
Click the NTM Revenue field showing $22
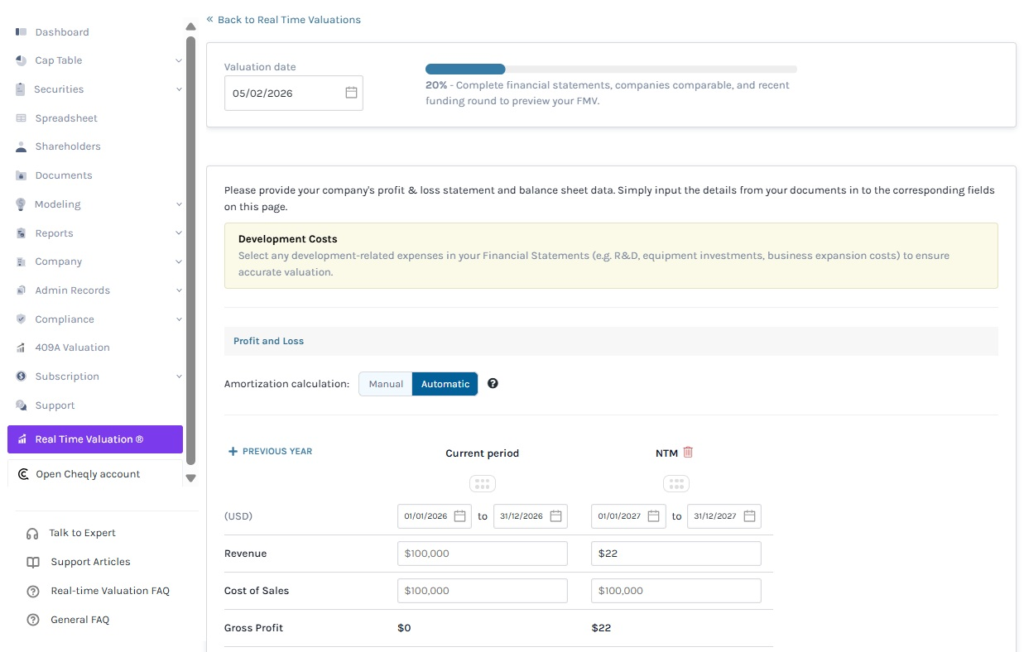pos(676,553)
